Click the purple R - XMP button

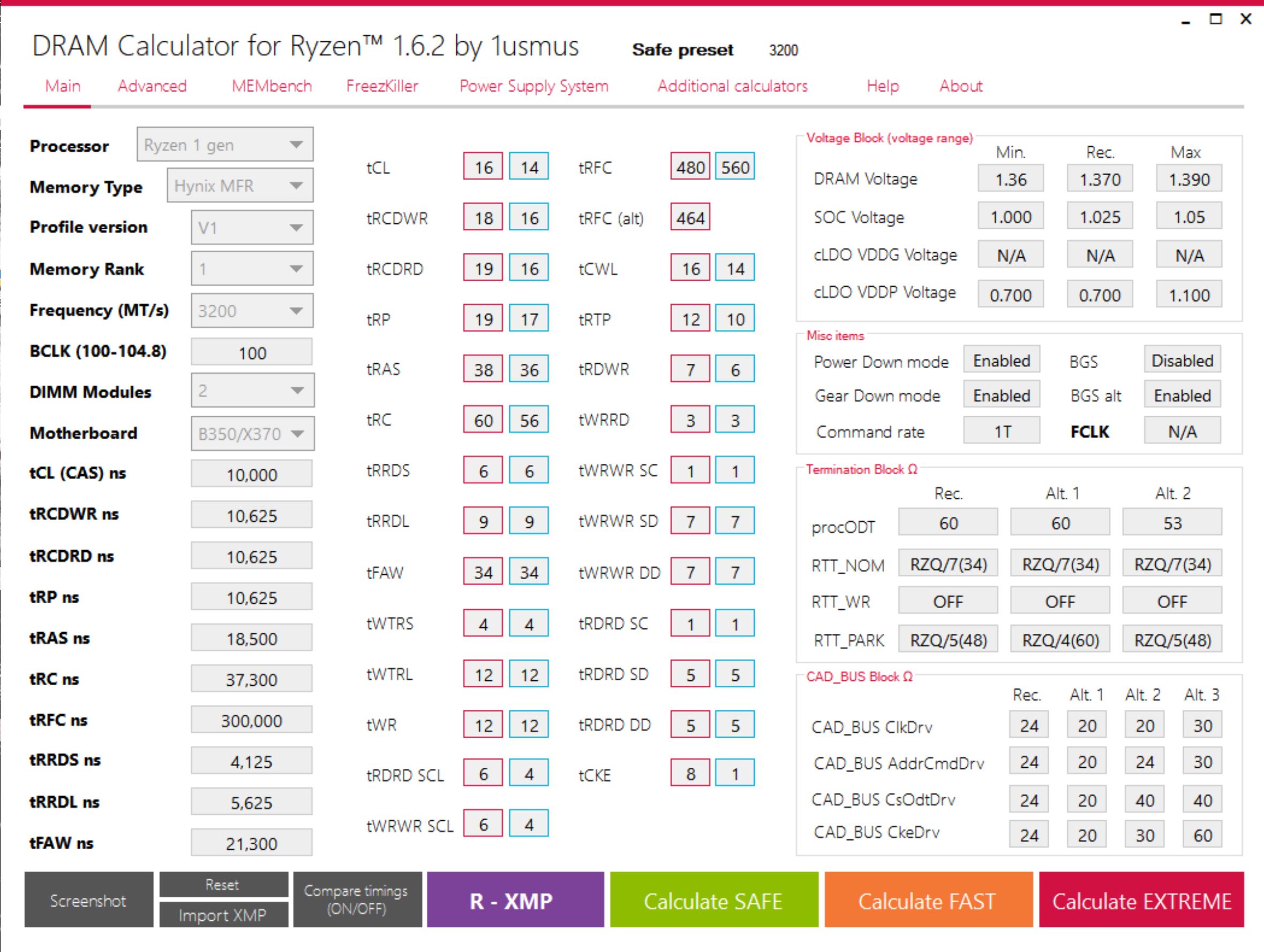tap(515, 899)
